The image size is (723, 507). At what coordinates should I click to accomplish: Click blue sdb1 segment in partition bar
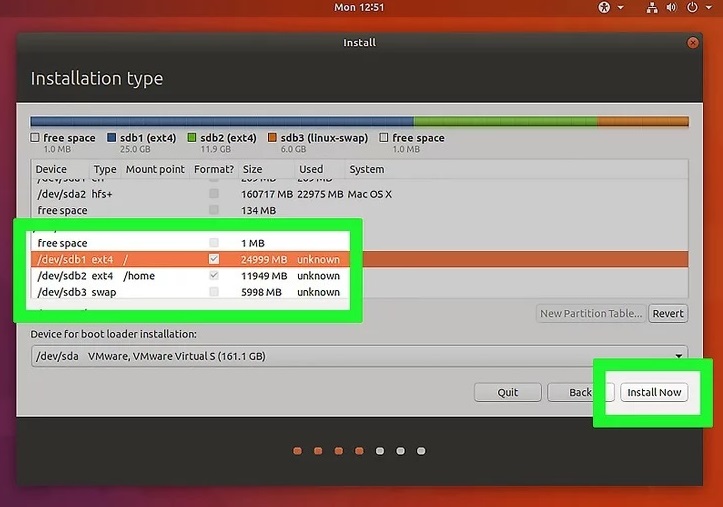222,122
